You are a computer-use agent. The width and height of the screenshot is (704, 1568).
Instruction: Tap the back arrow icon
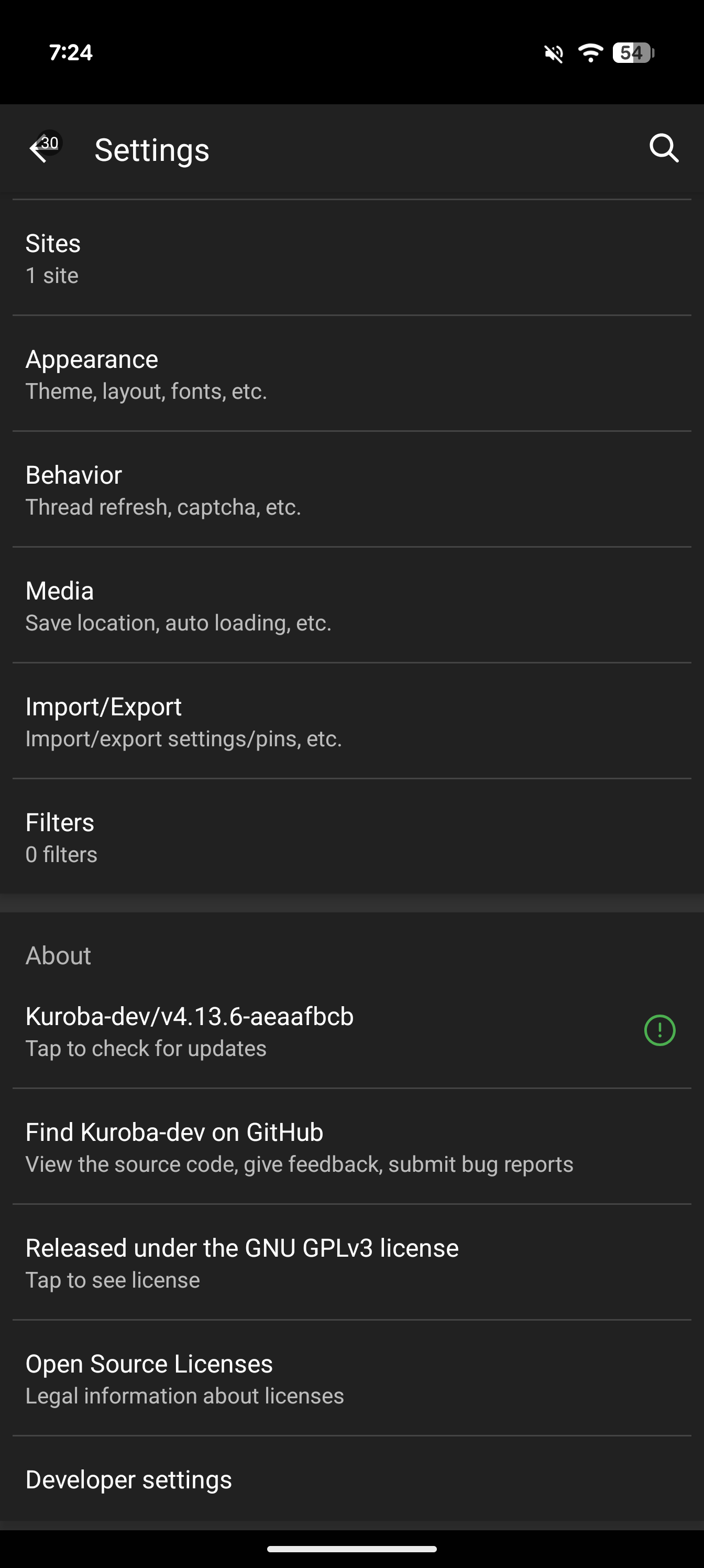[x=40, y=149]
